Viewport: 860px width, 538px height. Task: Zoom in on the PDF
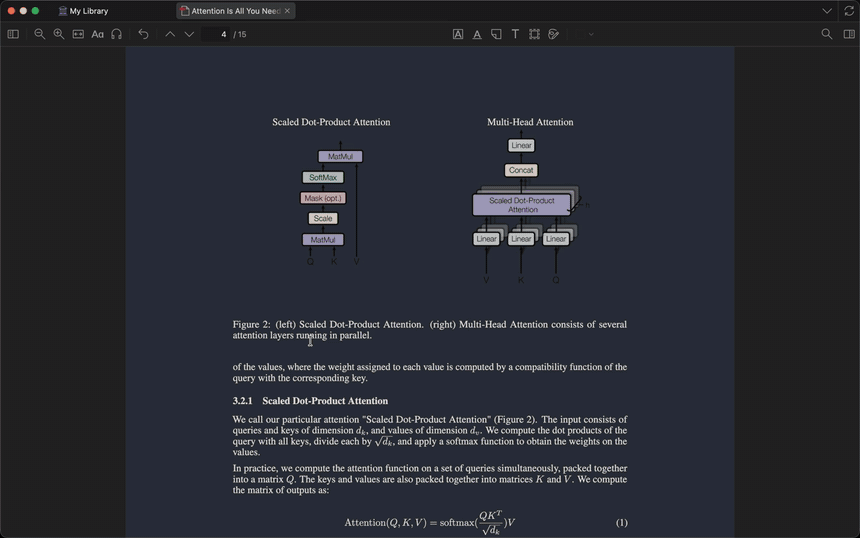[59, 34]
